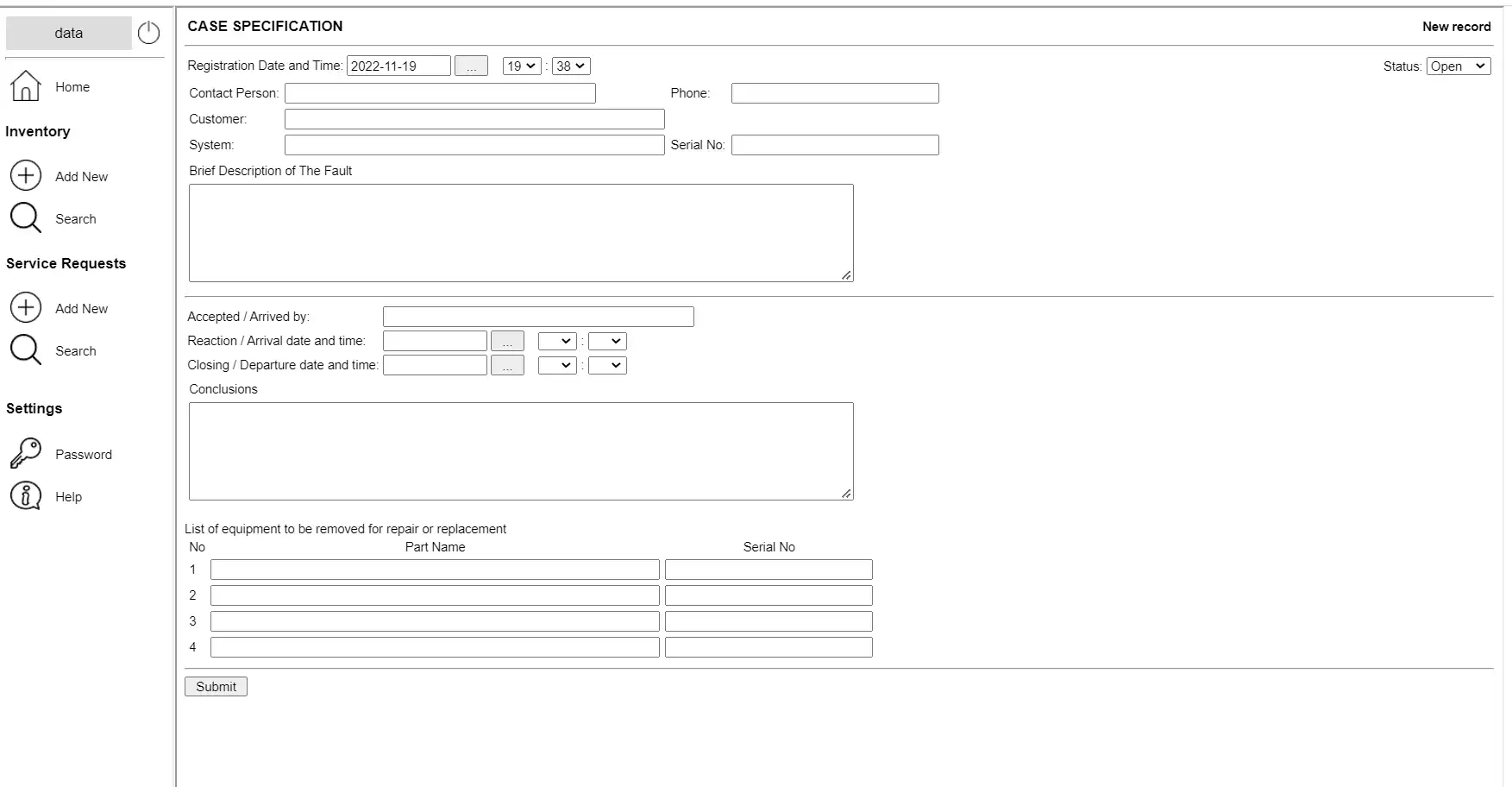Click the Registration Date field showing 2022-11-19
Screen dimensions: 1512x787
(398, 66)
